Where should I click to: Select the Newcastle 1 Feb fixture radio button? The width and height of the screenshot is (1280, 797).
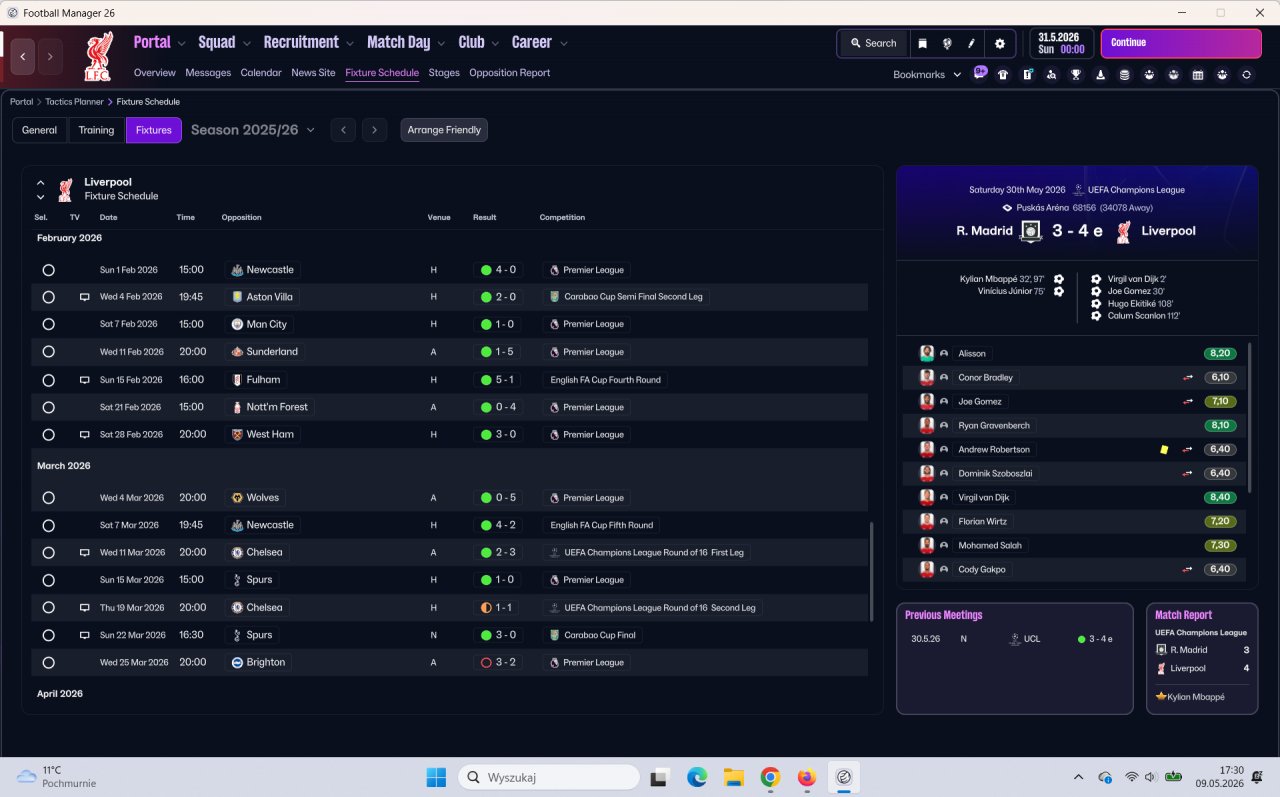tap(48, 270)
